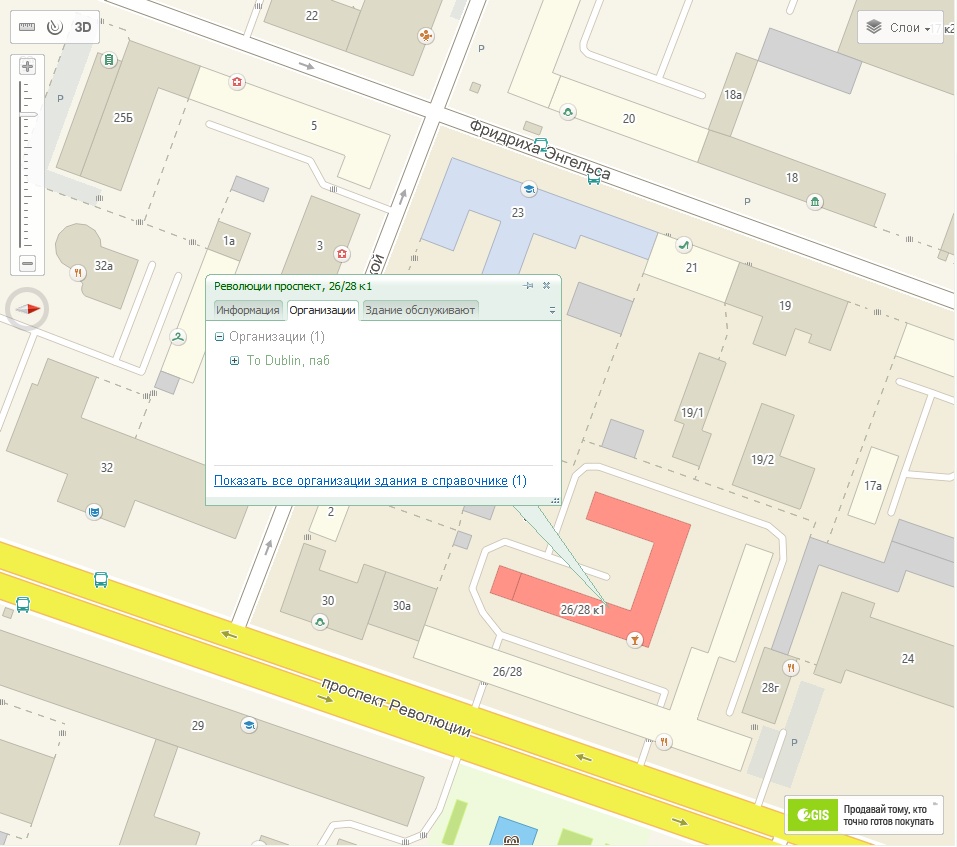Select the red highlighted building 26/28 к1 label
This screenshot has width=957, height=847.
coord(582,609)
